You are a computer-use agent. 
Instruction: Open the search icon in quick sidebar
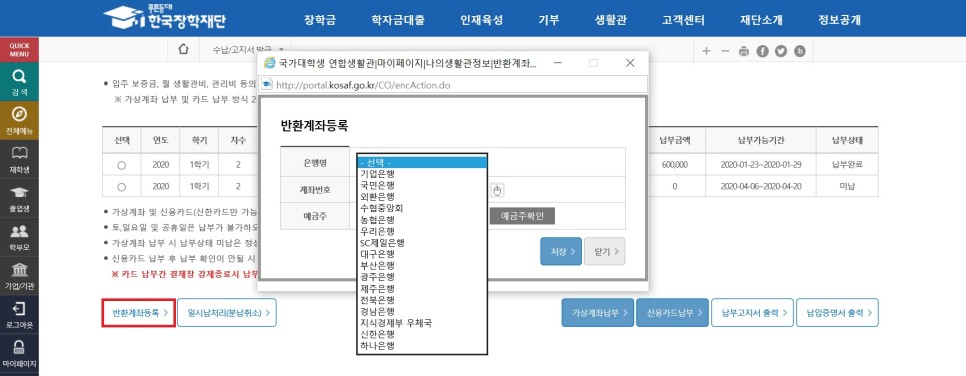(x=19, y=76)
